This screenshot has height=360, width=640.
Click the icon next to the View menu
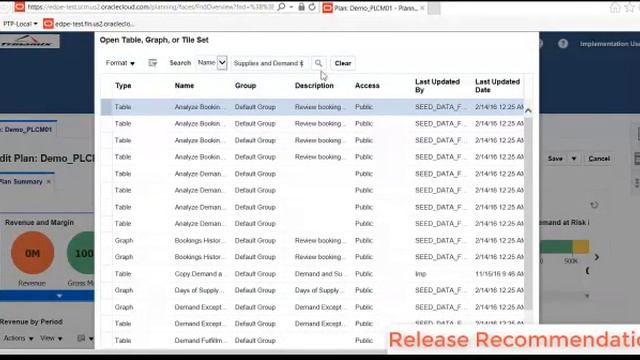coord(82,338)
